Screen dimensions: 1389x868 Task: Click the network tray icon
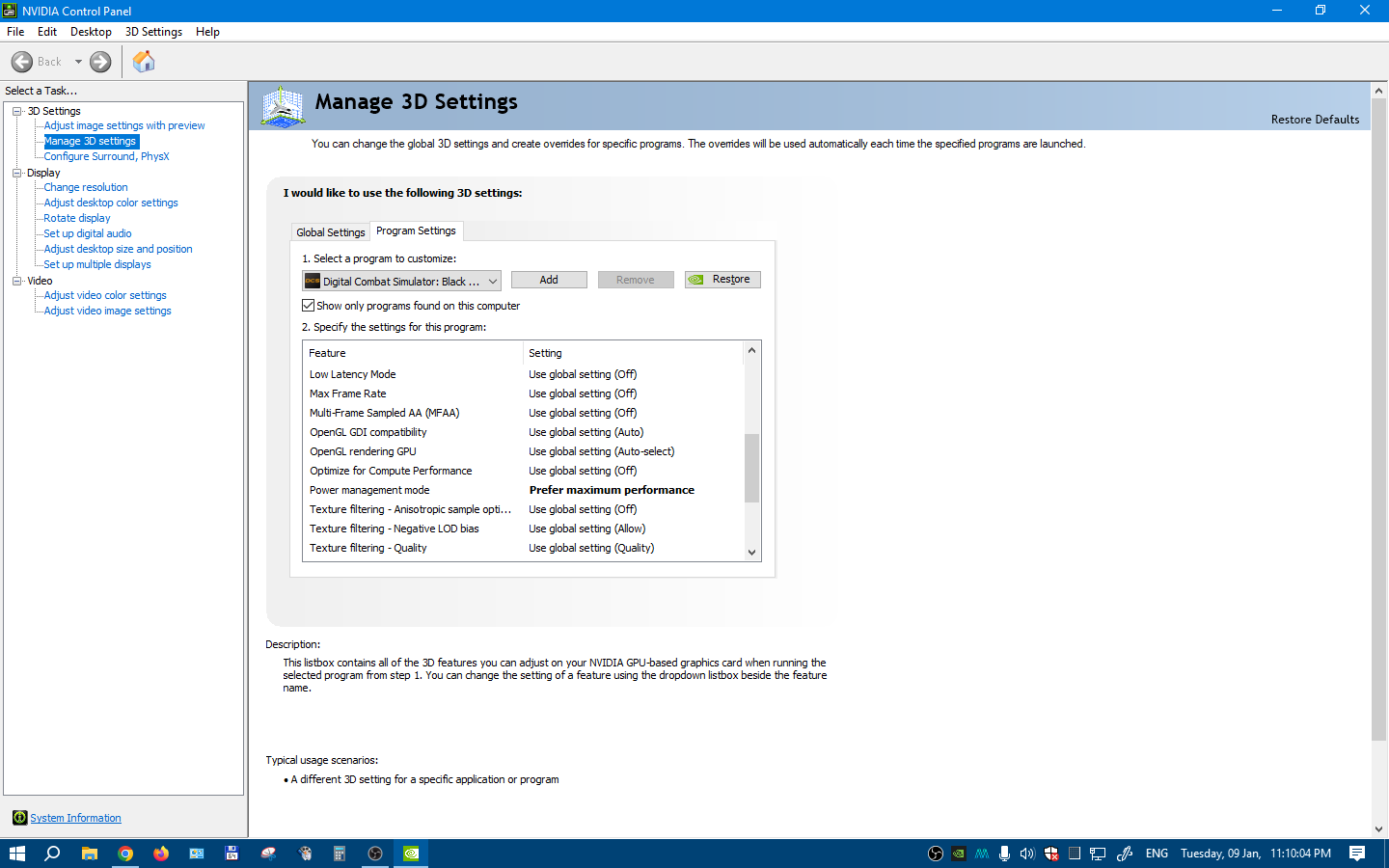tap(1098, 854)
